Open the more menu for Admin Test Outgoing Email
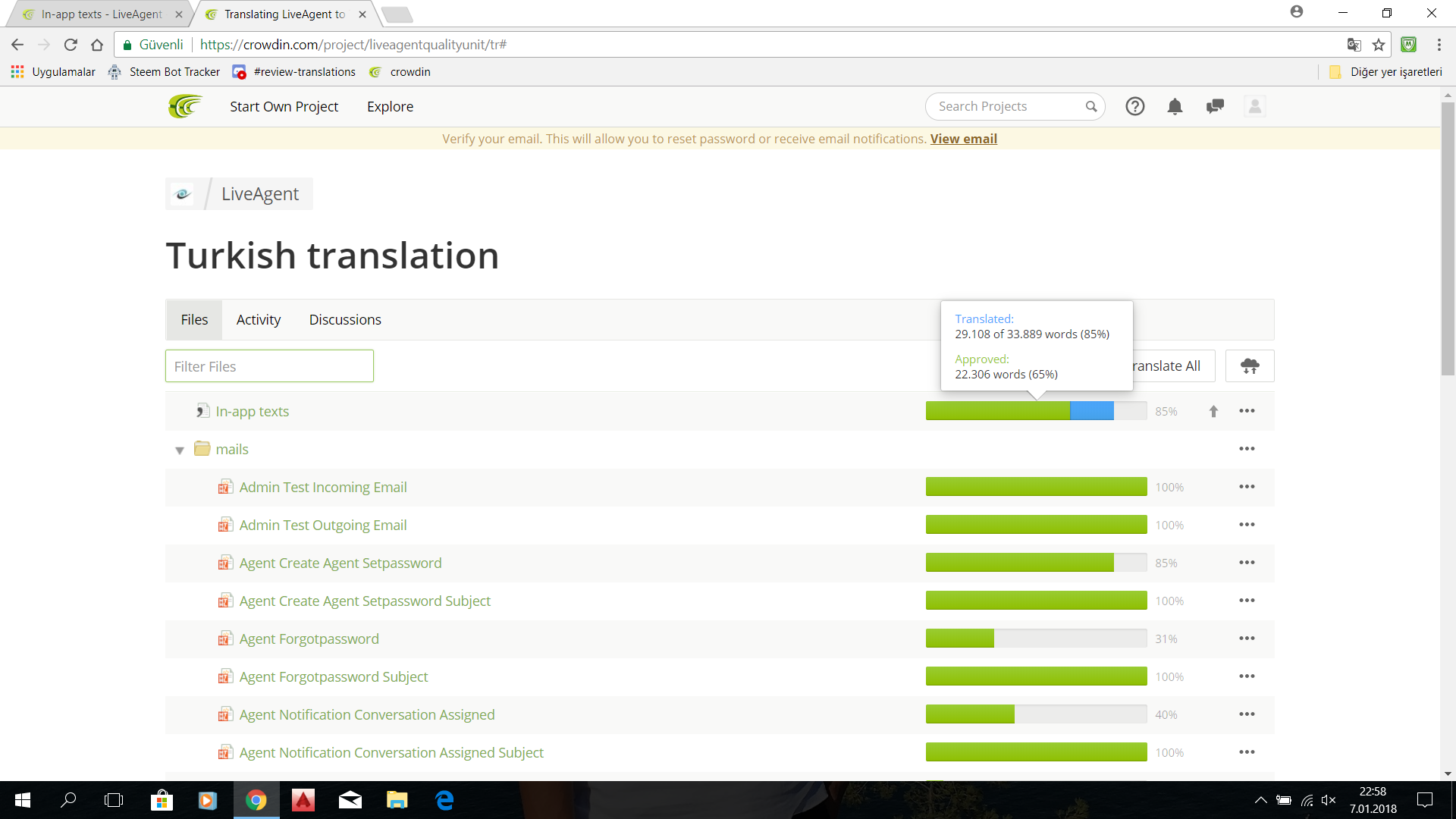The width and height of the screenshot is (1456, 819). tap(1247, 525)
